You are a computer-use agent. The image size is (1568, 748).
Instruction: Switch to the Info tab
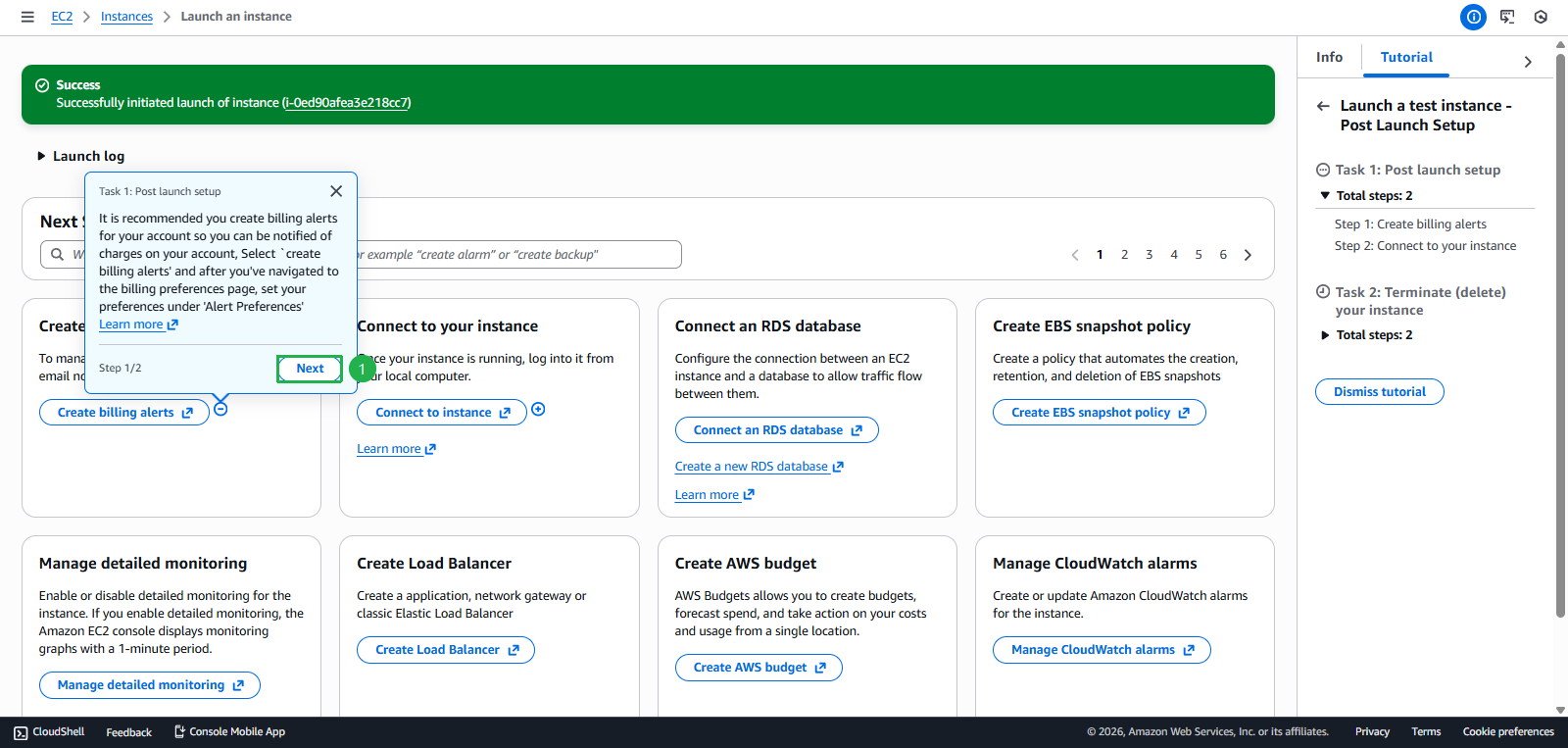[1329, 57]
